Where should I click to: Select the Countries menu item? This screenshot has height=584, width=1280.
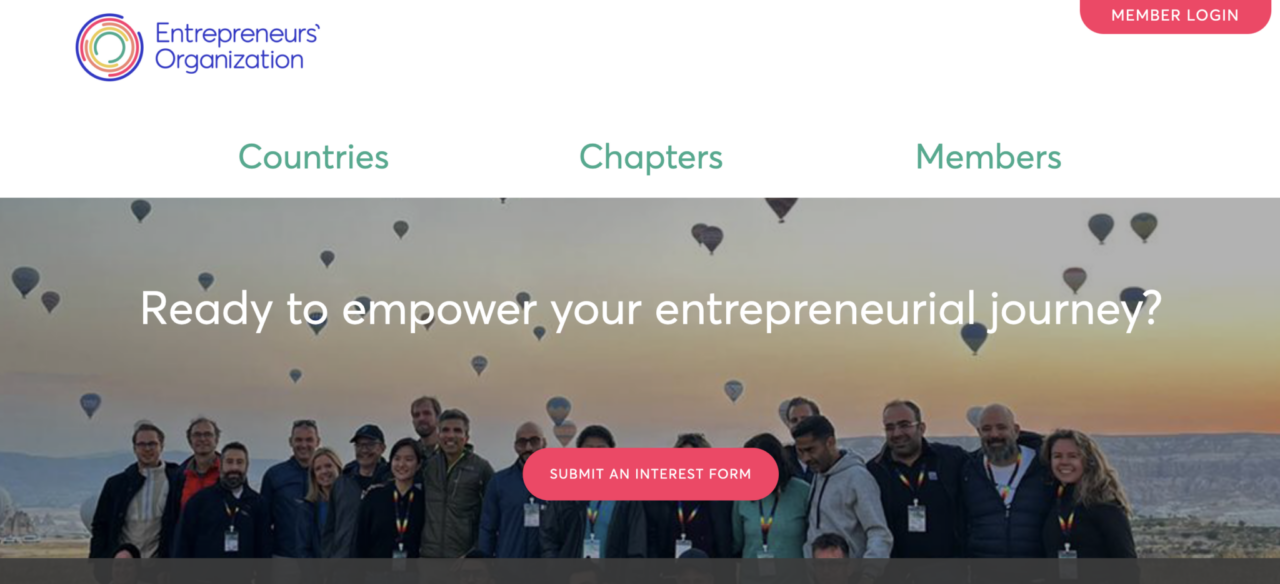(x=313, y=157)
